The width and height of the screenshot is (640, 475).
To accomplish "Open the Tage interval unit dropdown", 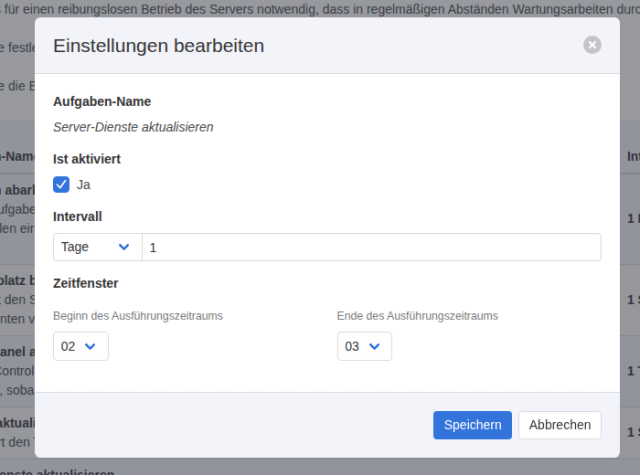I will point(98,247).
